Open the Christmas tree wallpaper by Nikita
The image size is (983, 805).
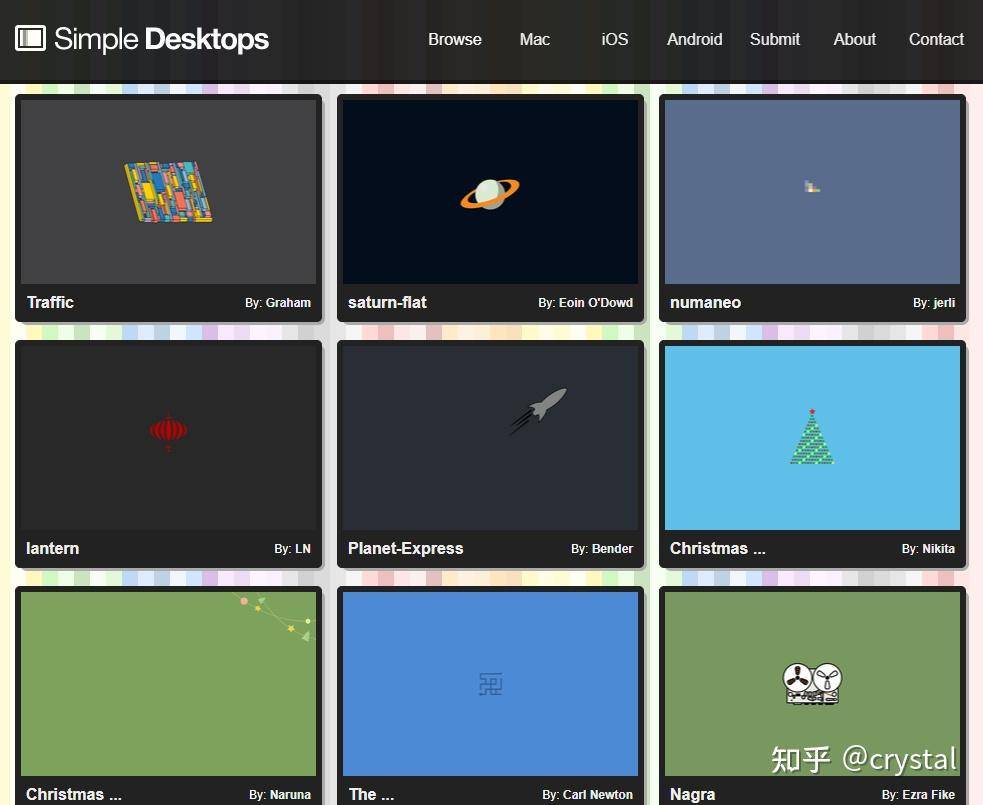[x=812, y=438]
